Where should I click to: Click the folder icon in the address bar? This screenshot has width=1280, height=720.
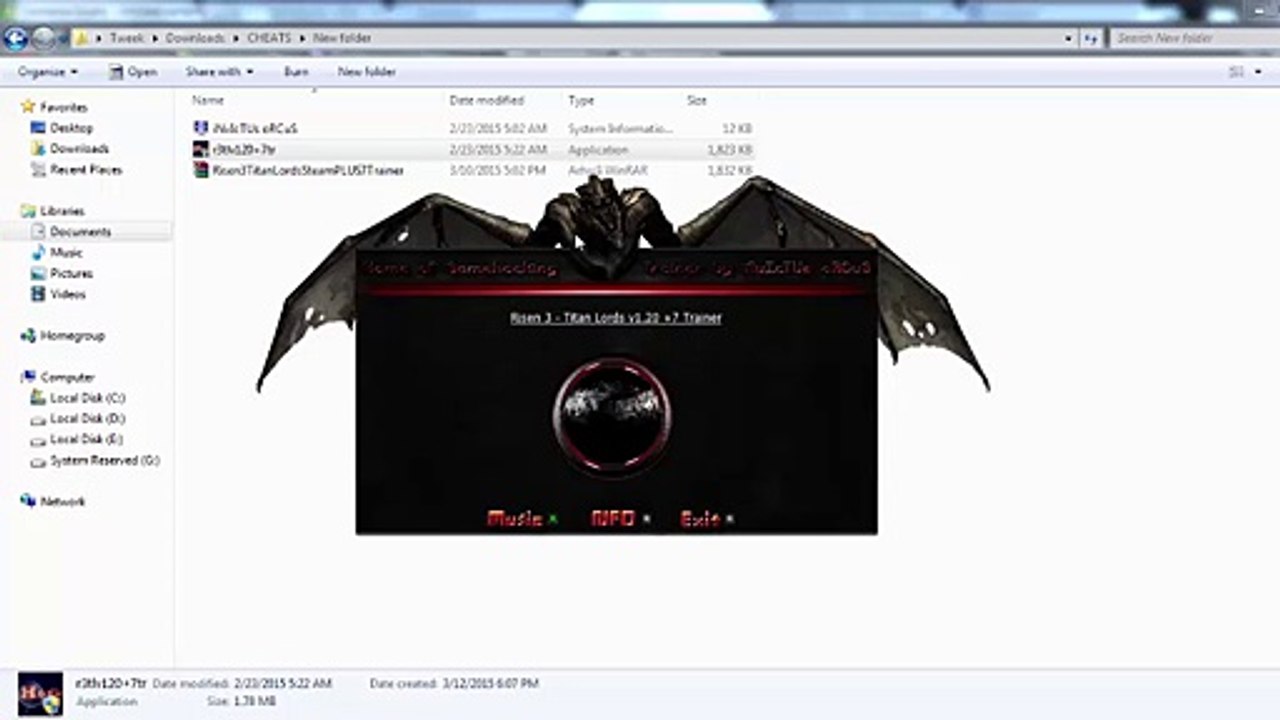(x=82, y=38)
